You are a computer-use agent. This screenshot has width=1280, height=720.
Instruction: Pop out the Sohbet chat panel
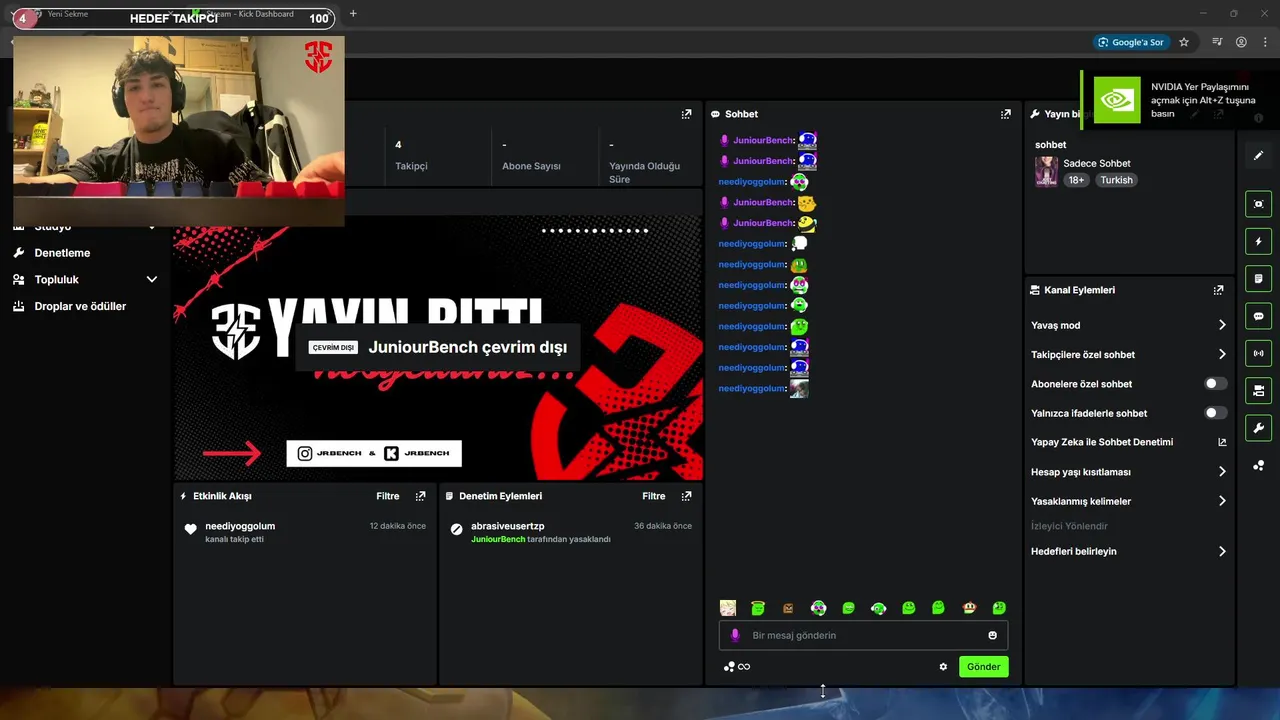click(x=1006, y=114)
